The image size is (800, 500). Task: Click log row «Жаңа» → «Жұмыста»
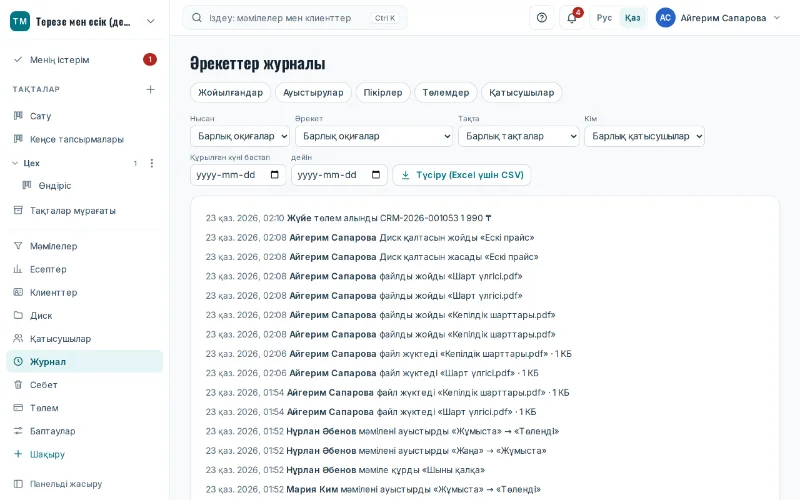(x=376, y=451)
